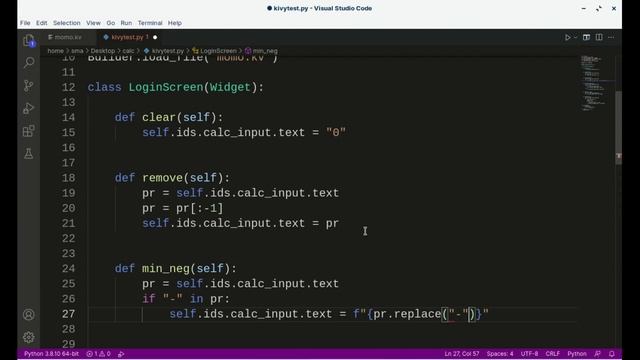Expand the run options dropdown arrow
Screen dimensions: 640x360
point(576,37)
